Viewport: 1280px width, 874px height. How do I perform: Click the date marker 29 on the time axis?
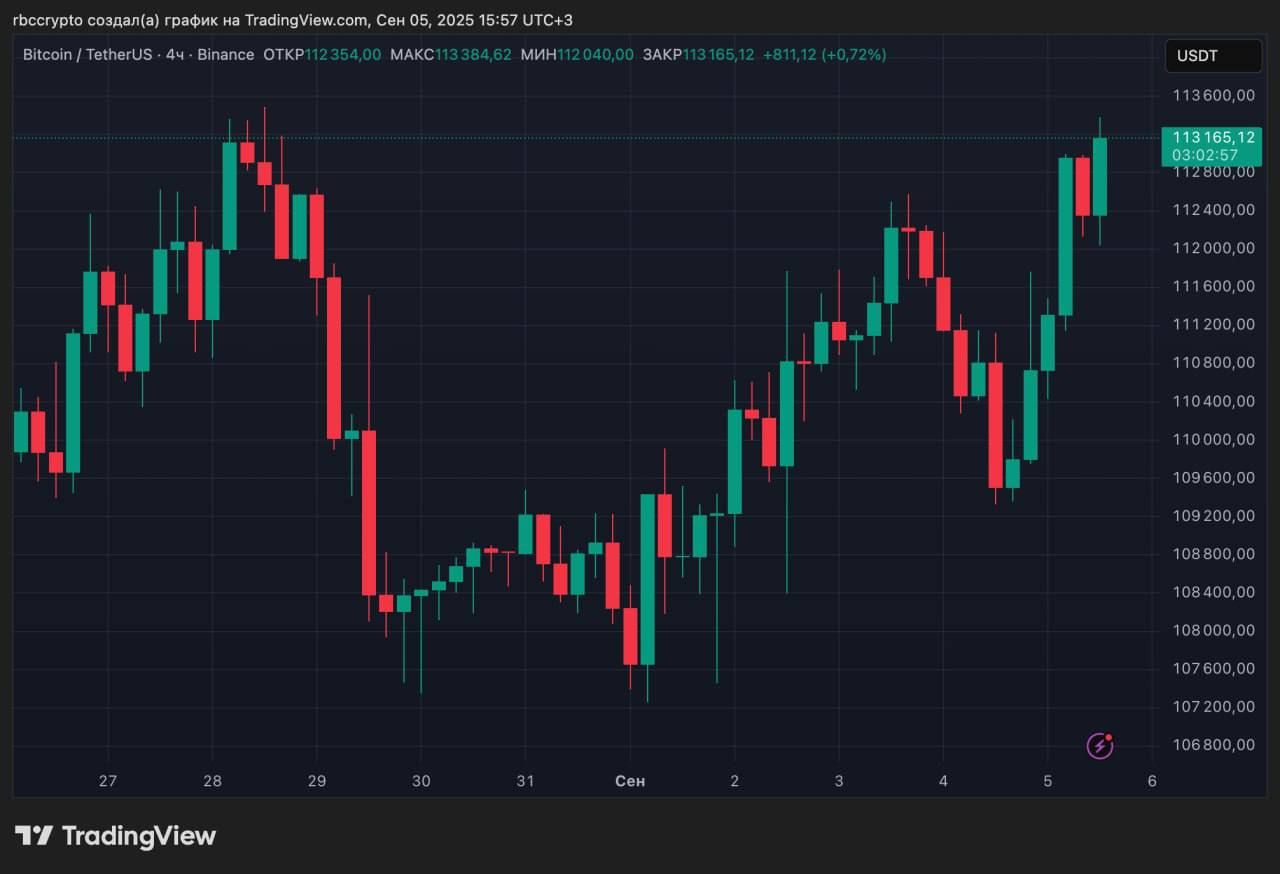(x=316, y=781)
